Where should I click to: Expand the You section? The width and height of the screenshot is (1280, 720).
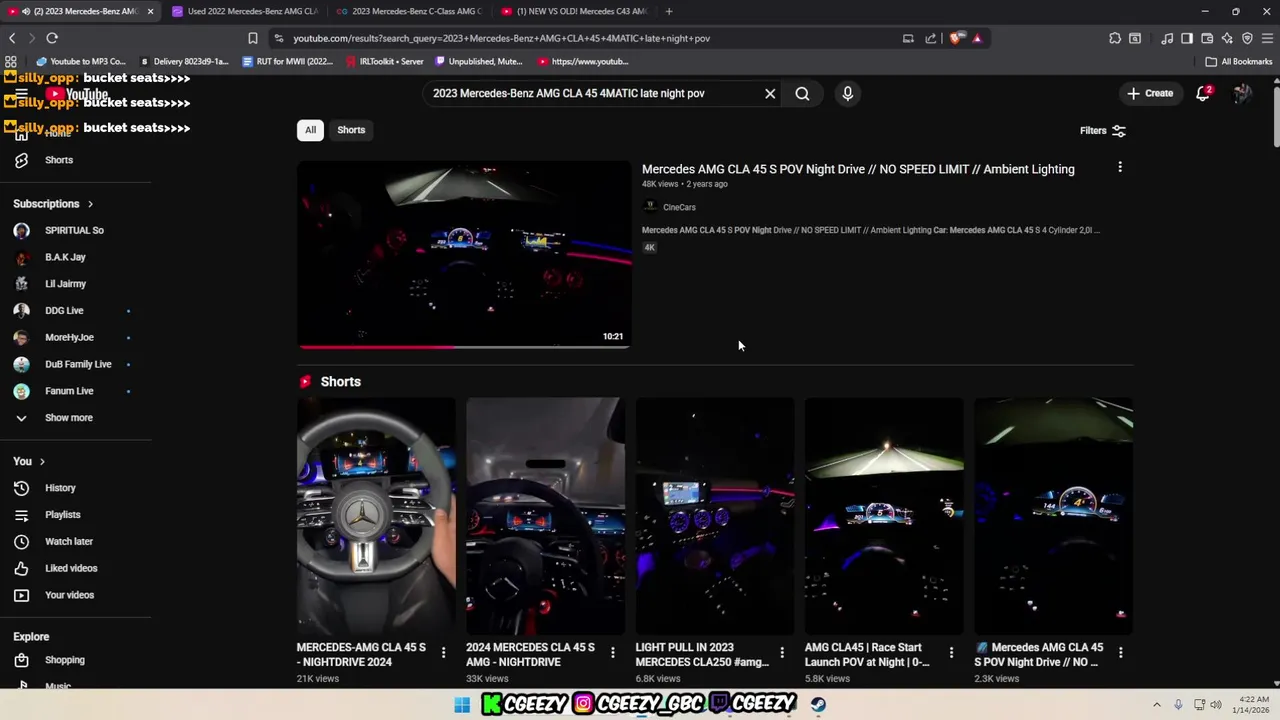[30, 461]
